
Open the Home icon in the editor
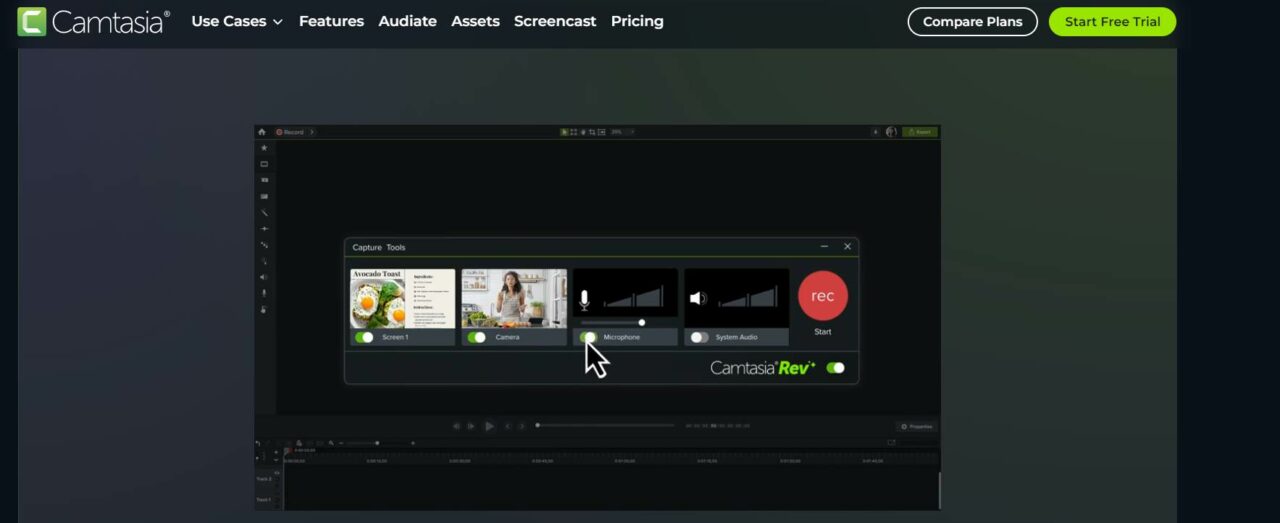pyautogui.click(x=262, y=132)
